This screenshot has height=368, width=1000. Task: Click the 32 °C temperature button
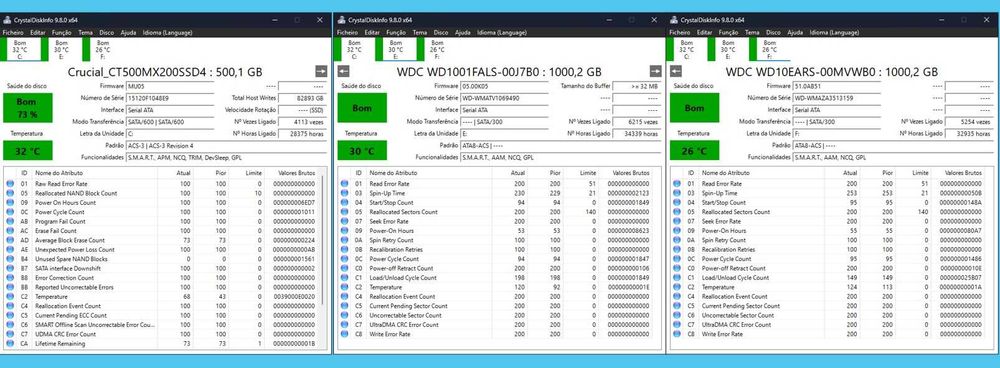[28, 151]
